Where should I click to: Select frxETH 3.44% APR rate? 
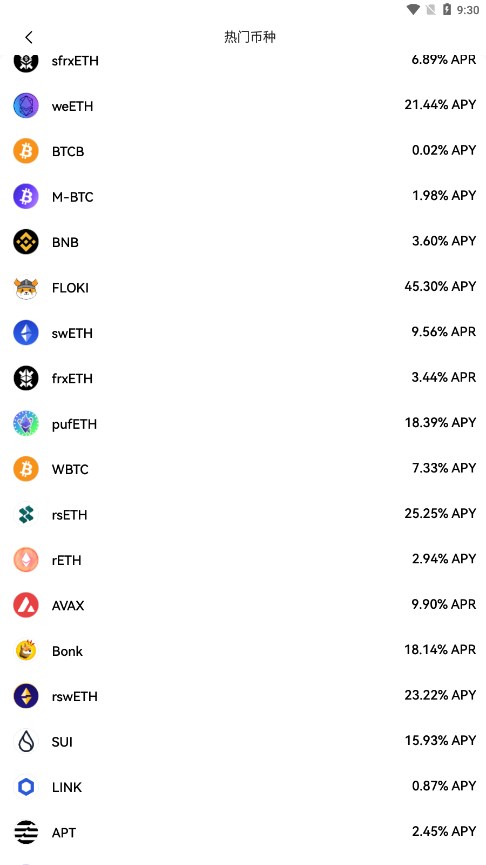pos(444,377)
